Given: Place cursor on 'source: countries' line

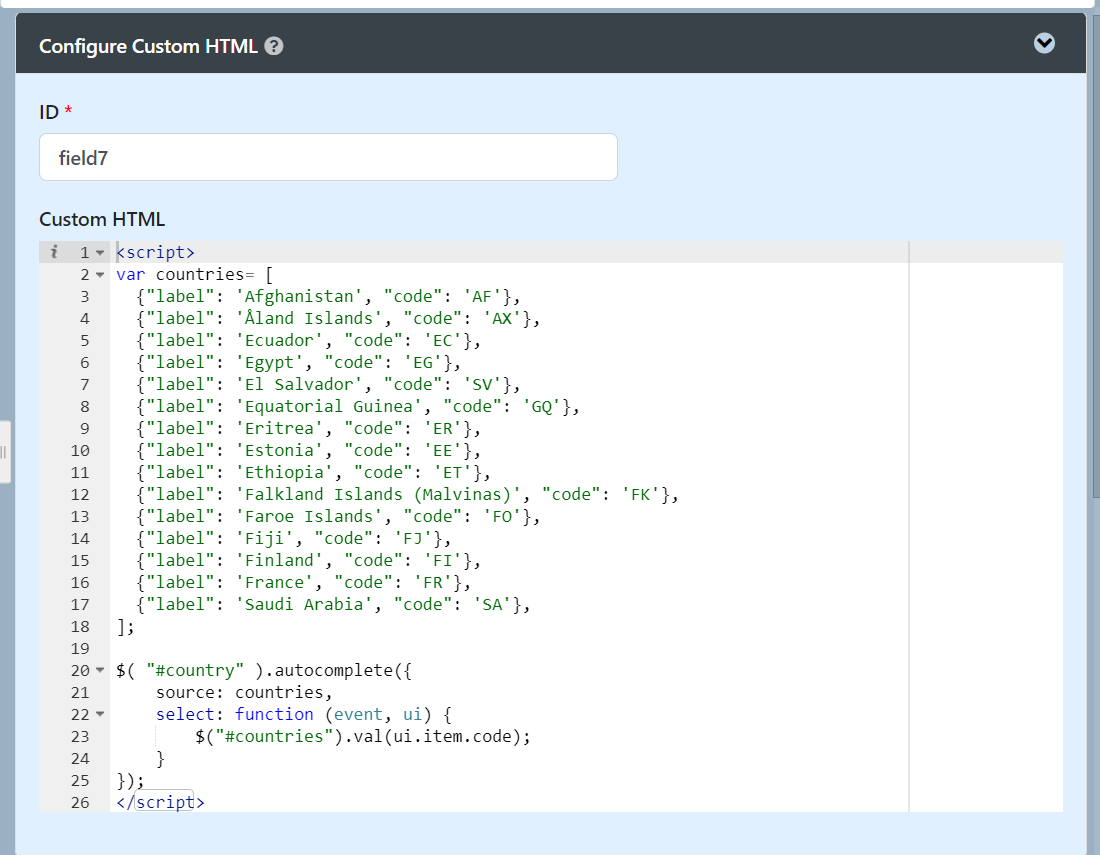Looking at the screenshot, I should pos(243,692).
